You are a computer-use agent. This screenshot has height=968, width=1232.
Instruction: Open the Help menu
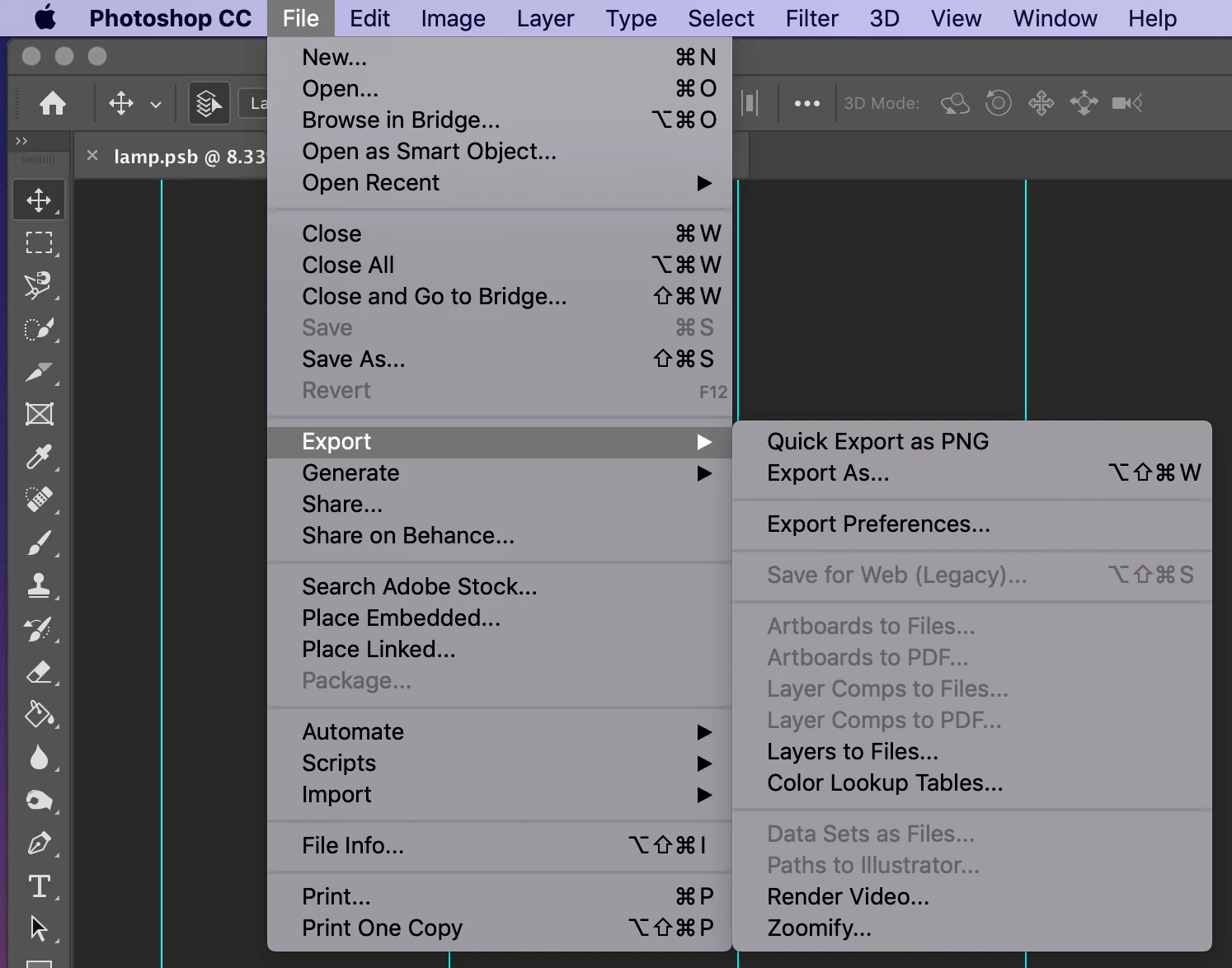(x=1152, y=18)
